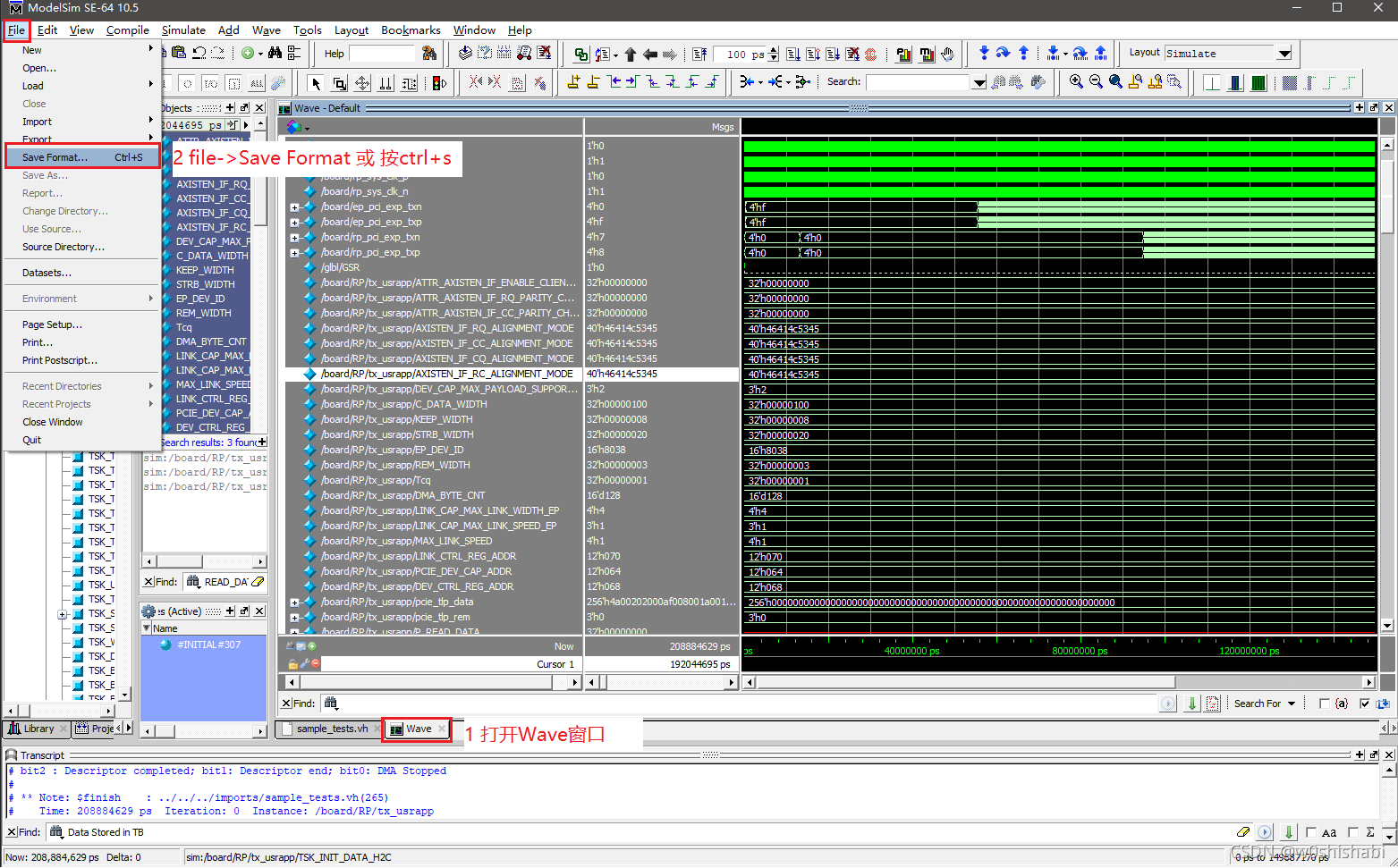Click the lock icon beside Cursor 1
This screenshot has width=1398, height=868.
click(292, 664)
